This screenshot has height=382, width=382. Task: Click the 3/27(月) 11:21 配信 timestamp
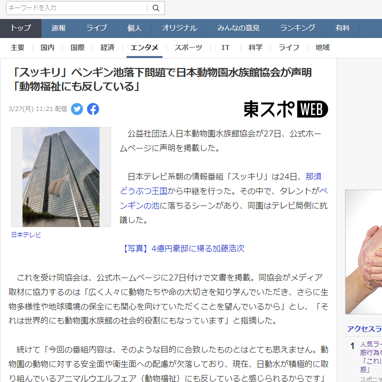[38, 109]
